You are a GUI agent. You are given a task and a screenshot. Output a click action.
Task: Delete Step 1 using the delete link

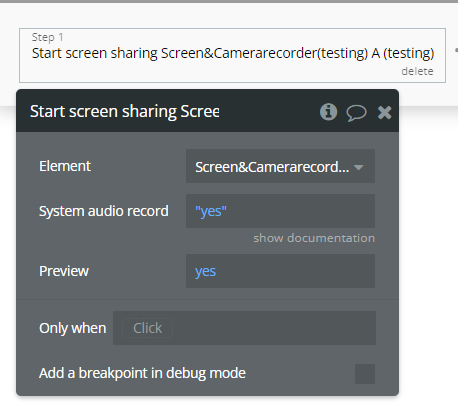(x=417, y=71)
